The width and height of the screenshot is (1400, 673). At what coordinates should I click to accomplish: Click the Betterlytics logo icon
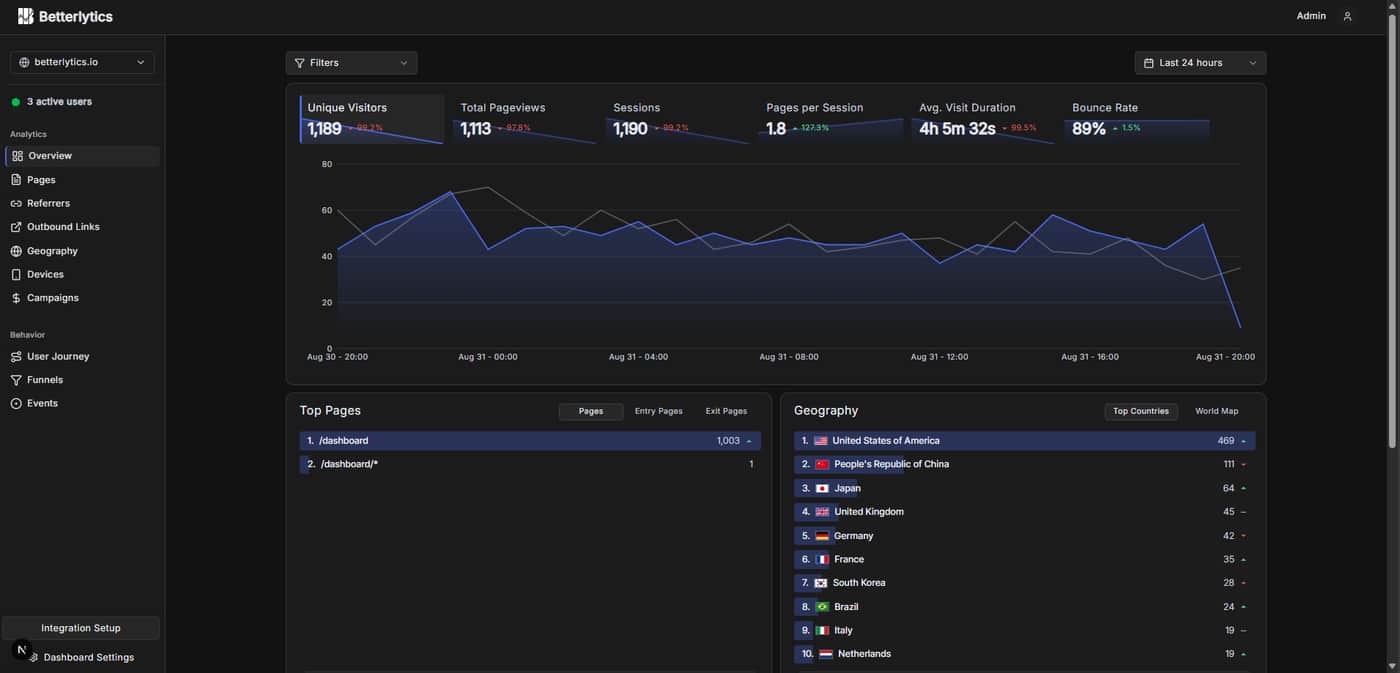click(x=26, y=16)
